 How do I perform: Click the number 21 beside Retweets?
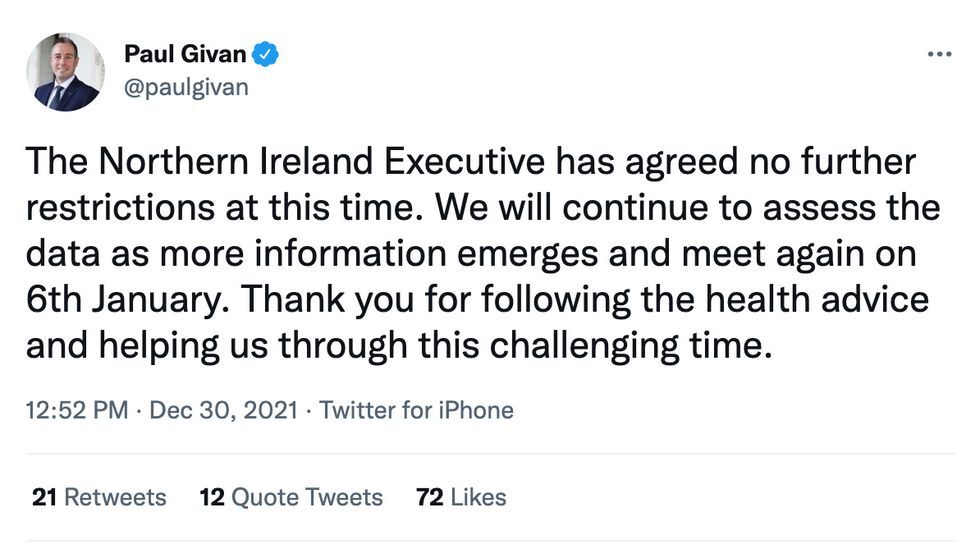(43, 497)
